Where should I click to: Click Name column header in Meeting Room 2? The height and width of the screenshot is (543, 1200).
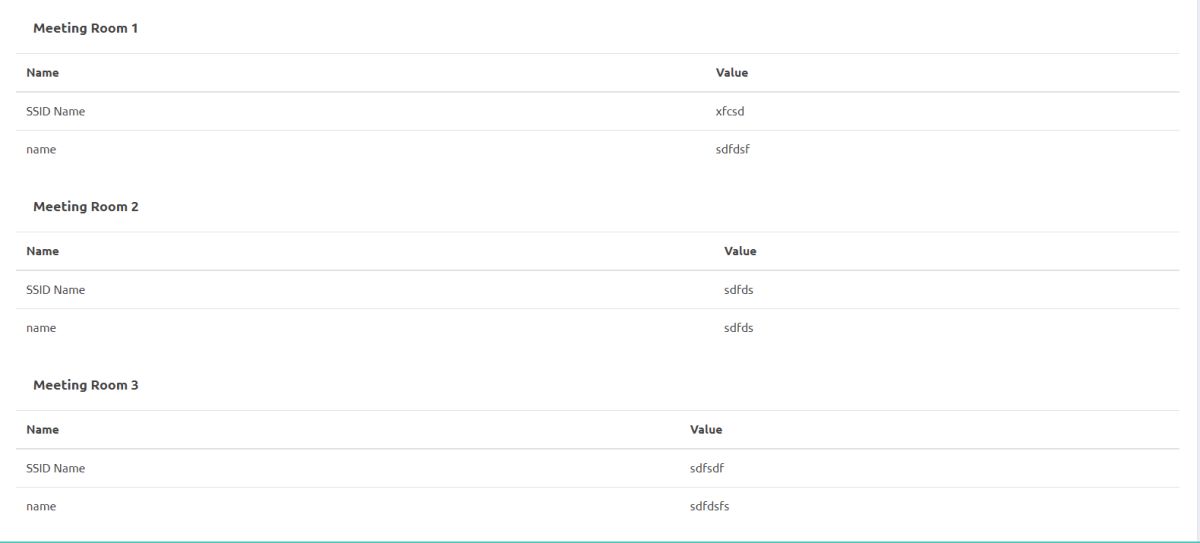pyautogui.click(x=42, y=251)
